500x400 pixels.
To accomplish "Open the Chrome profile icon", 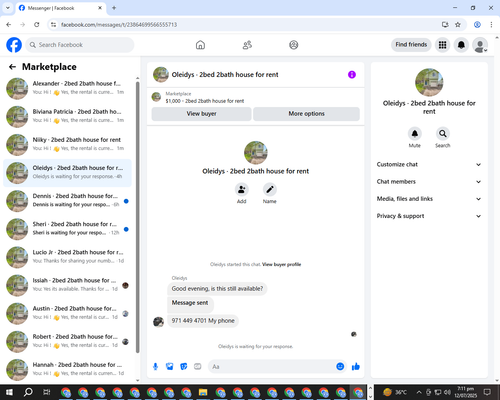I will tap(477, 25).
